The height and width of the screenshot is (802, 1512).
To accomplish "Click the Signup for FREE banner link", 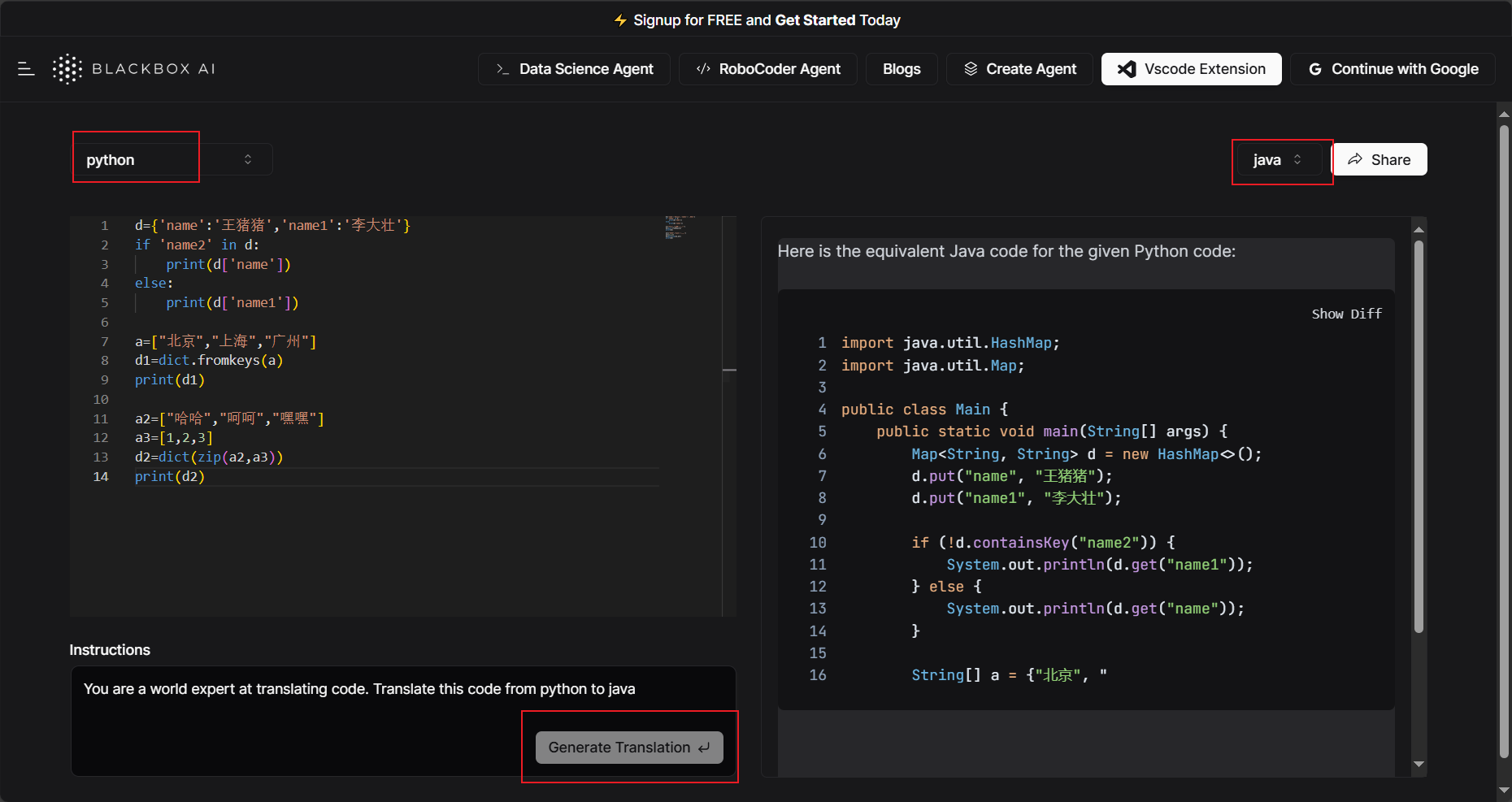I will 767,20.
